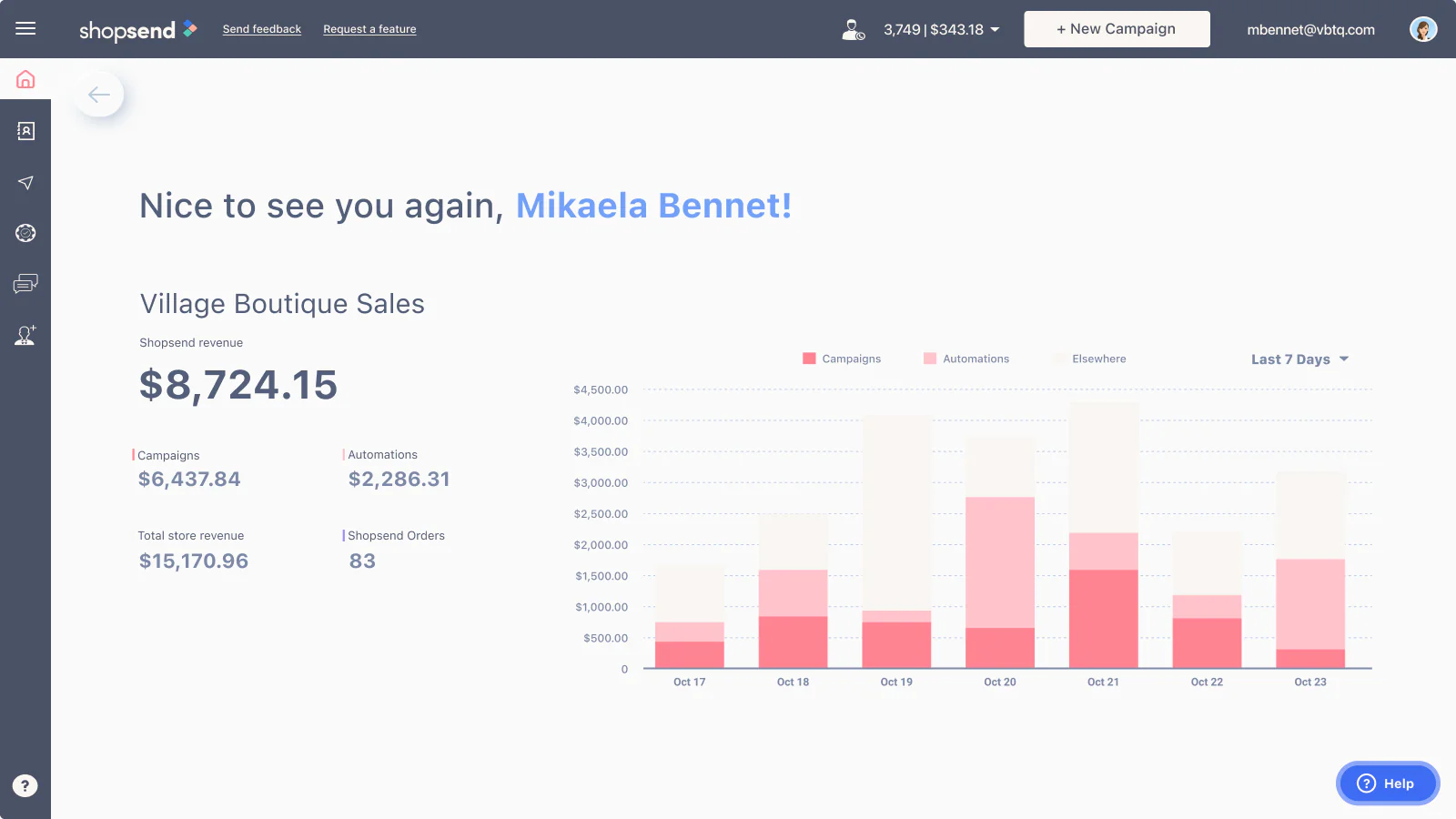The height and width of the screenshot is (819, 1456).
Task: Open the blue Help widget
Action: point(1387,784)
